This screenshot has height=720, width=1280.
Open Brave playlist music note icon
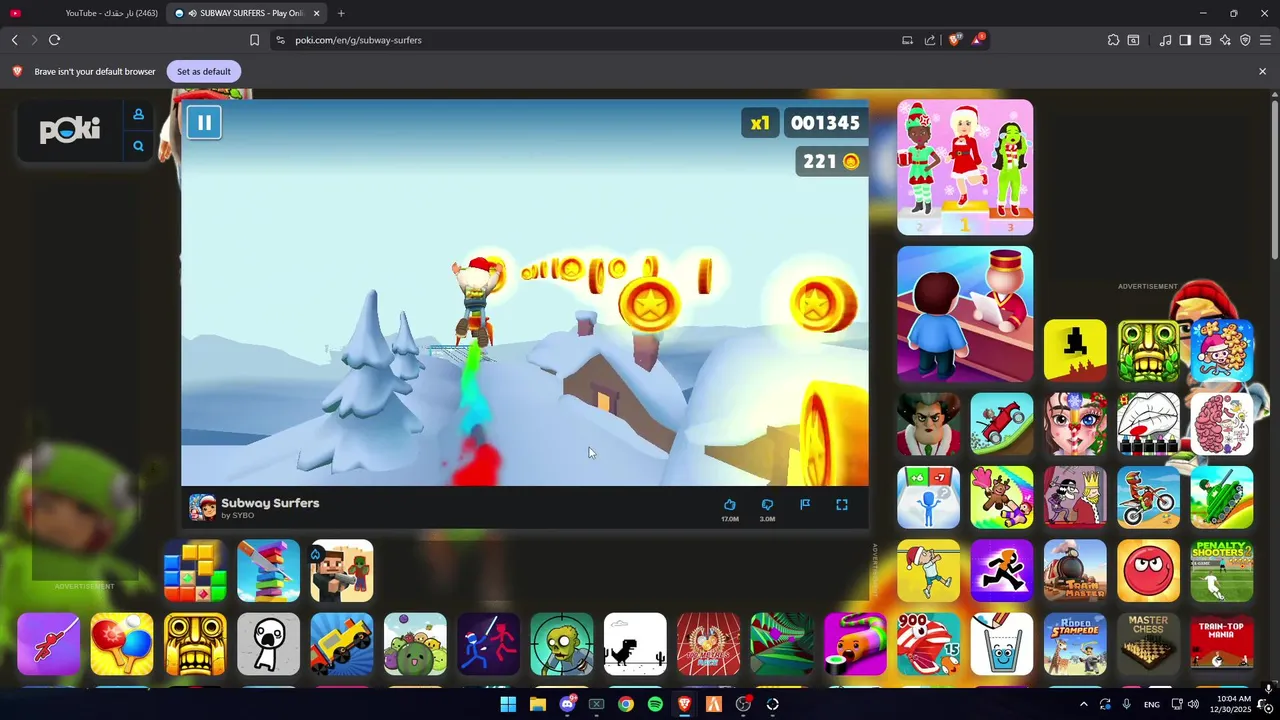pos(1165,40)
